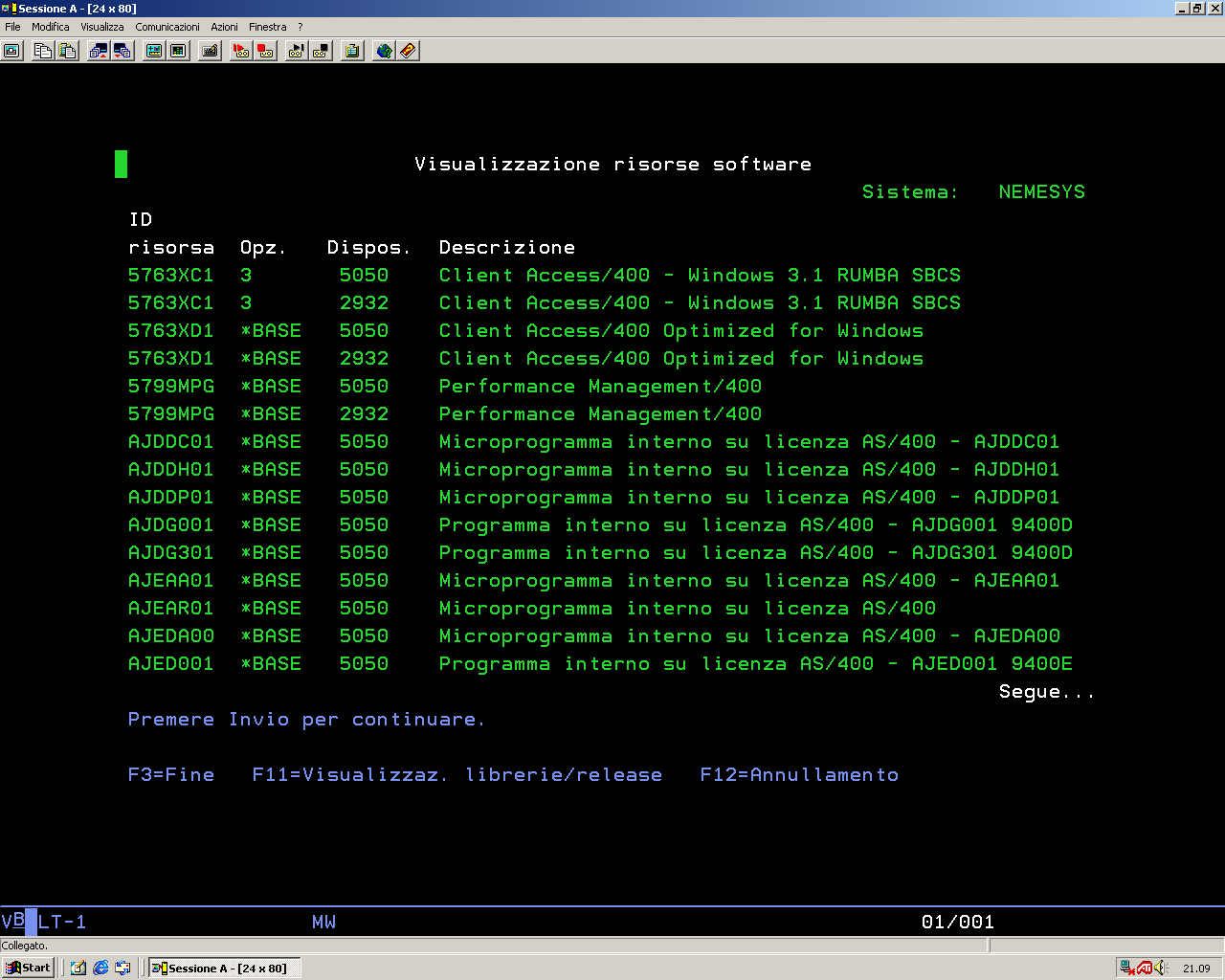Open the Azioni menu
The image size is (1225, 980).
(224, 27)
